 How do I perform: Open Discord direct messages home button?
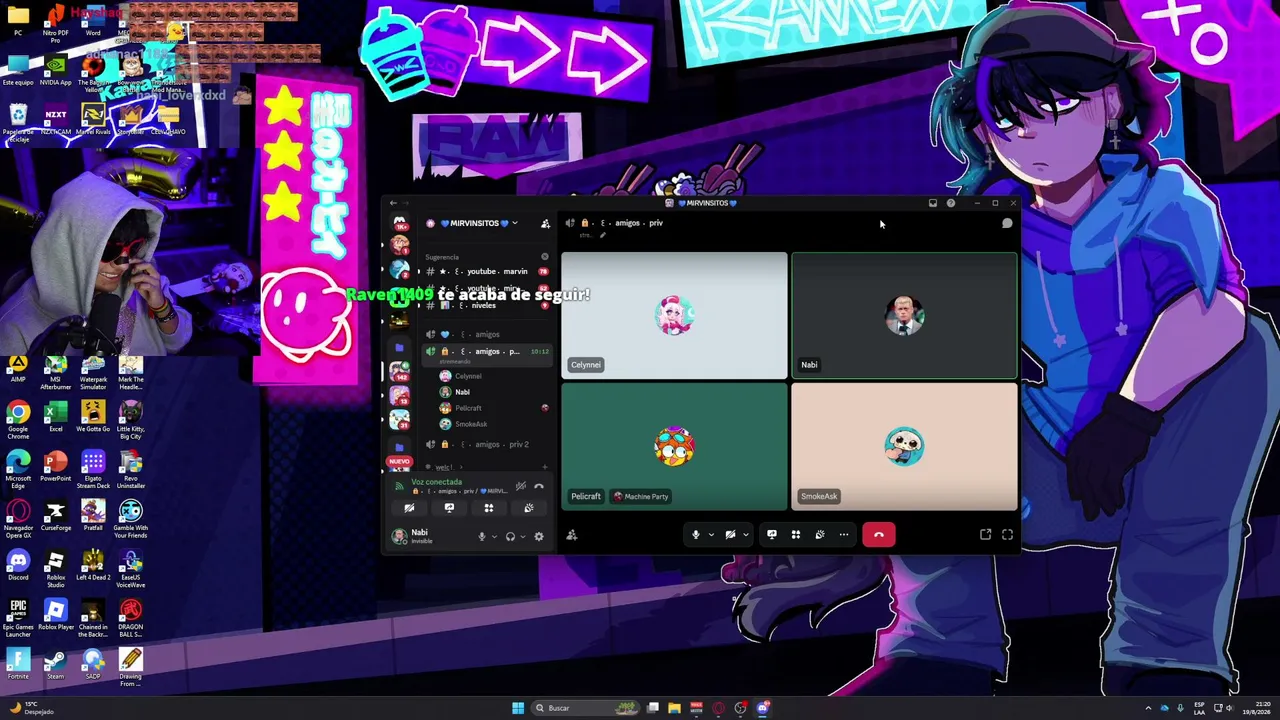click(x=399, y=223)
